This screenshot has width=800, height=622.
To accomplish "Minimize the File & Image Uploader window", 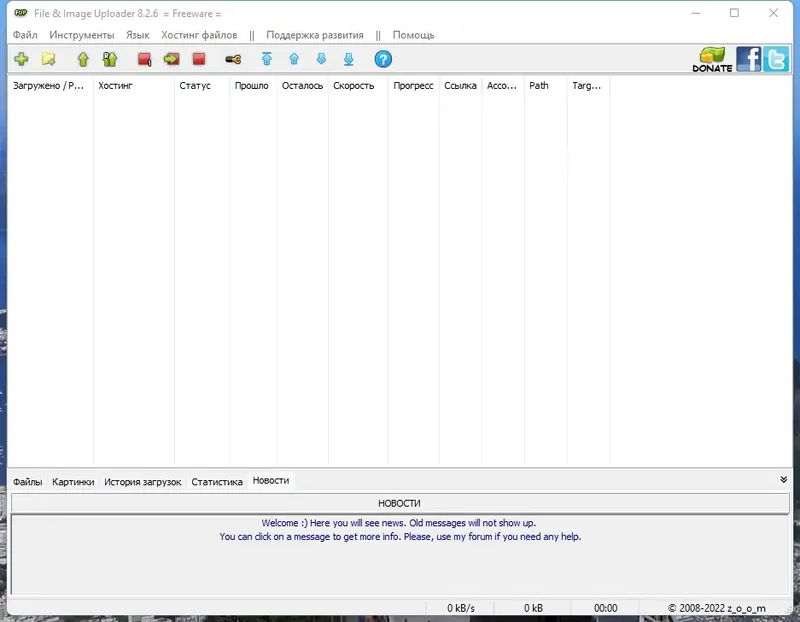I will (695, 13).
